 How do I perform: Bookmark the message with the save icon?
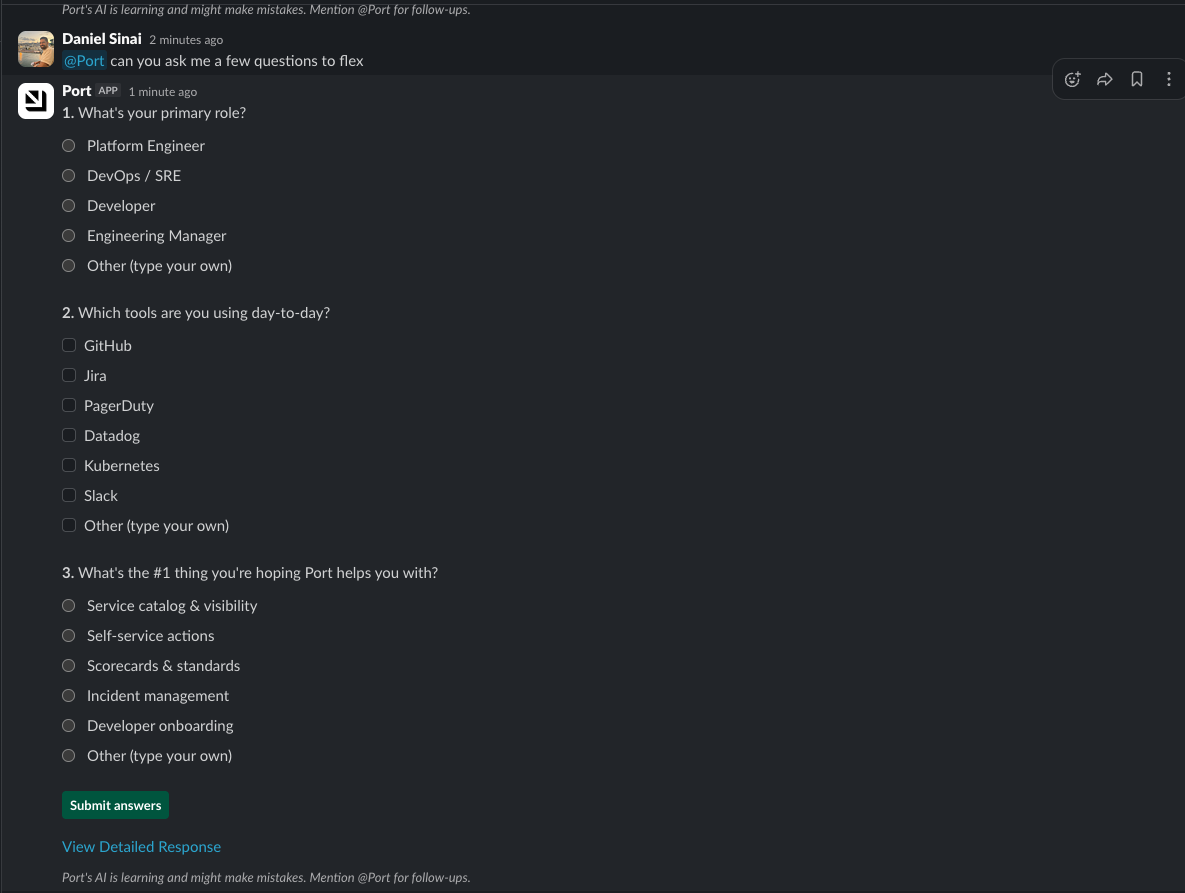[x=1137, y=79]
